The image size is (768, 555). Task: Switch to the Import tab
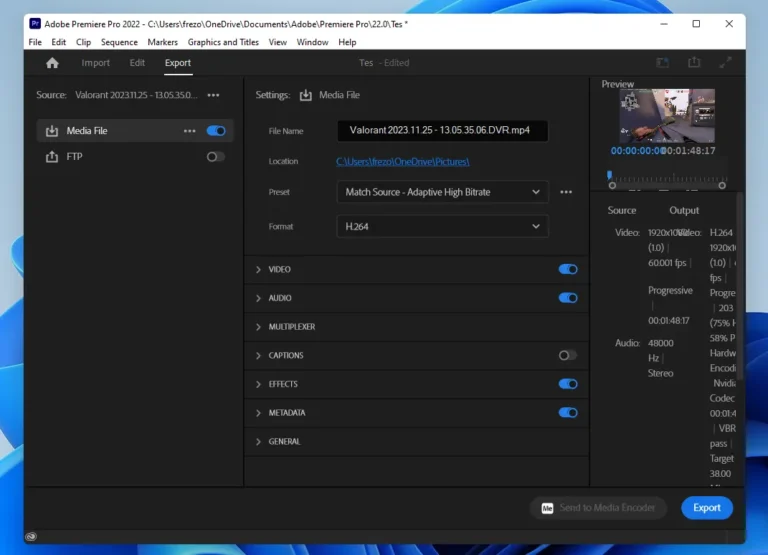pyautogui.click(x=96, y=63)
